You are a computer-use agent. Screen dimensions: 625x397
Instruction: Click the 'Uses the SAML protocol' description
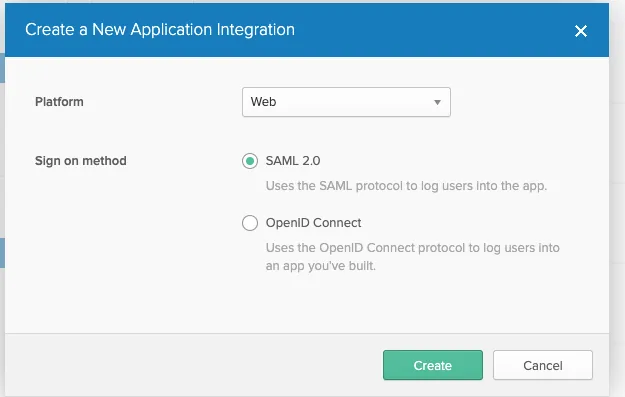[406, 186]
